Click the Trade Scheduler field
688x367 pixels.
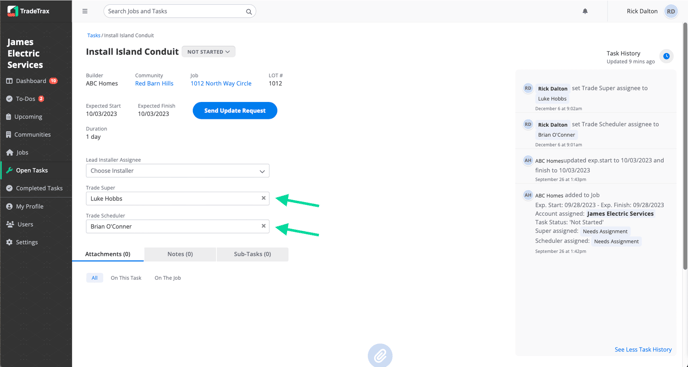coord(178,227)
